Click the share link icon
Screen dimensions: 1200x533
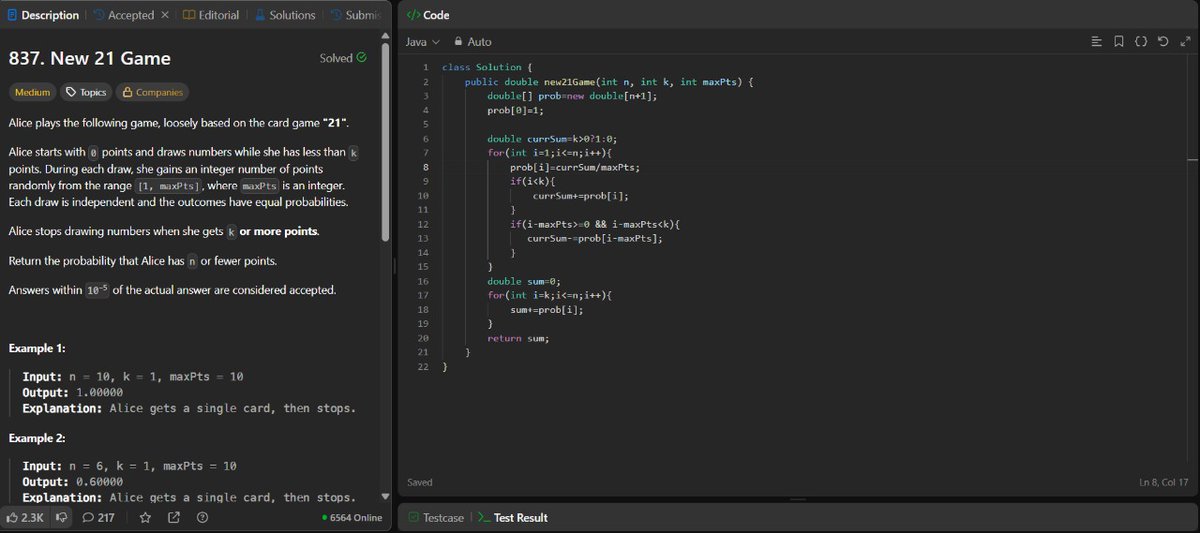coord(174,517)
